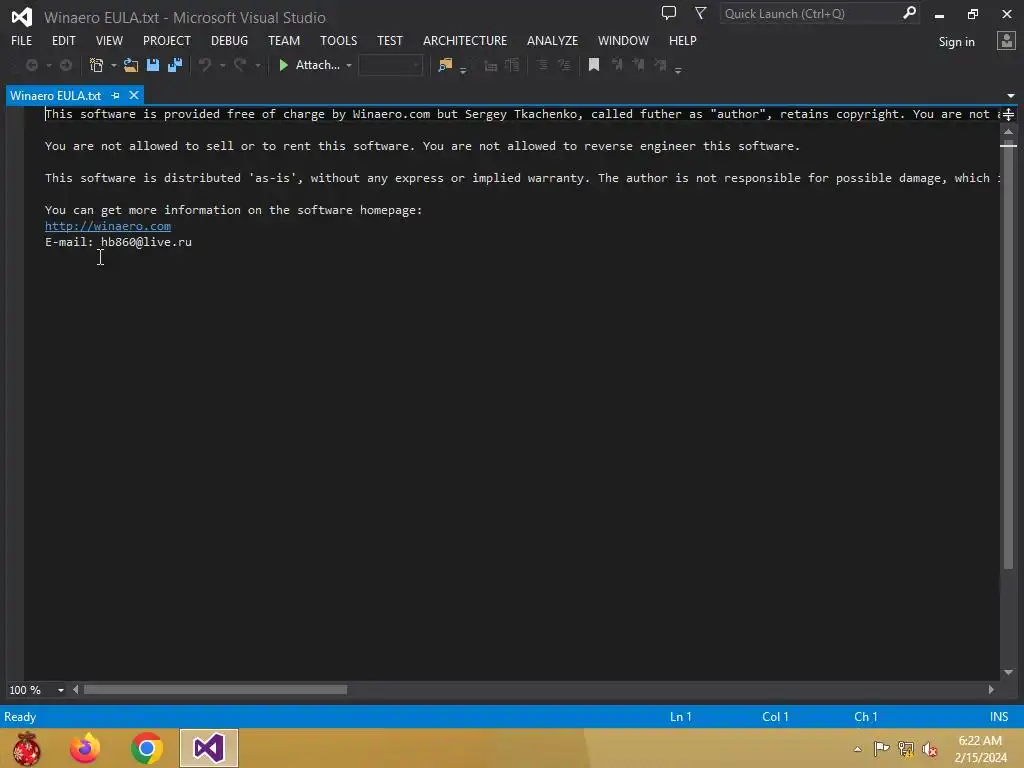
Task: Click the Clear Bookmarks icon
Action: (x=660, y=65)
